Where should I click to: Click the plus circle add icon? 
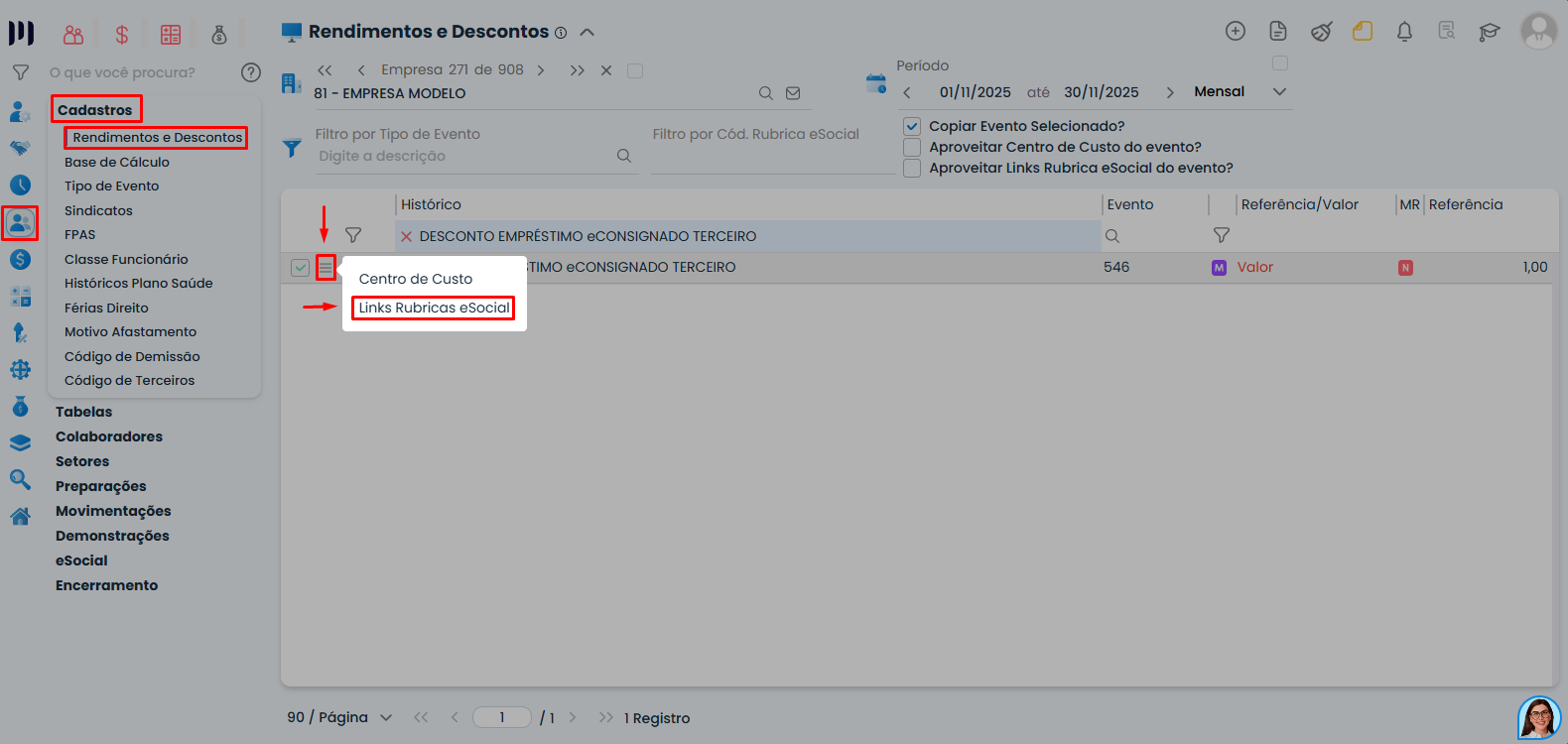coord(1236,31)
